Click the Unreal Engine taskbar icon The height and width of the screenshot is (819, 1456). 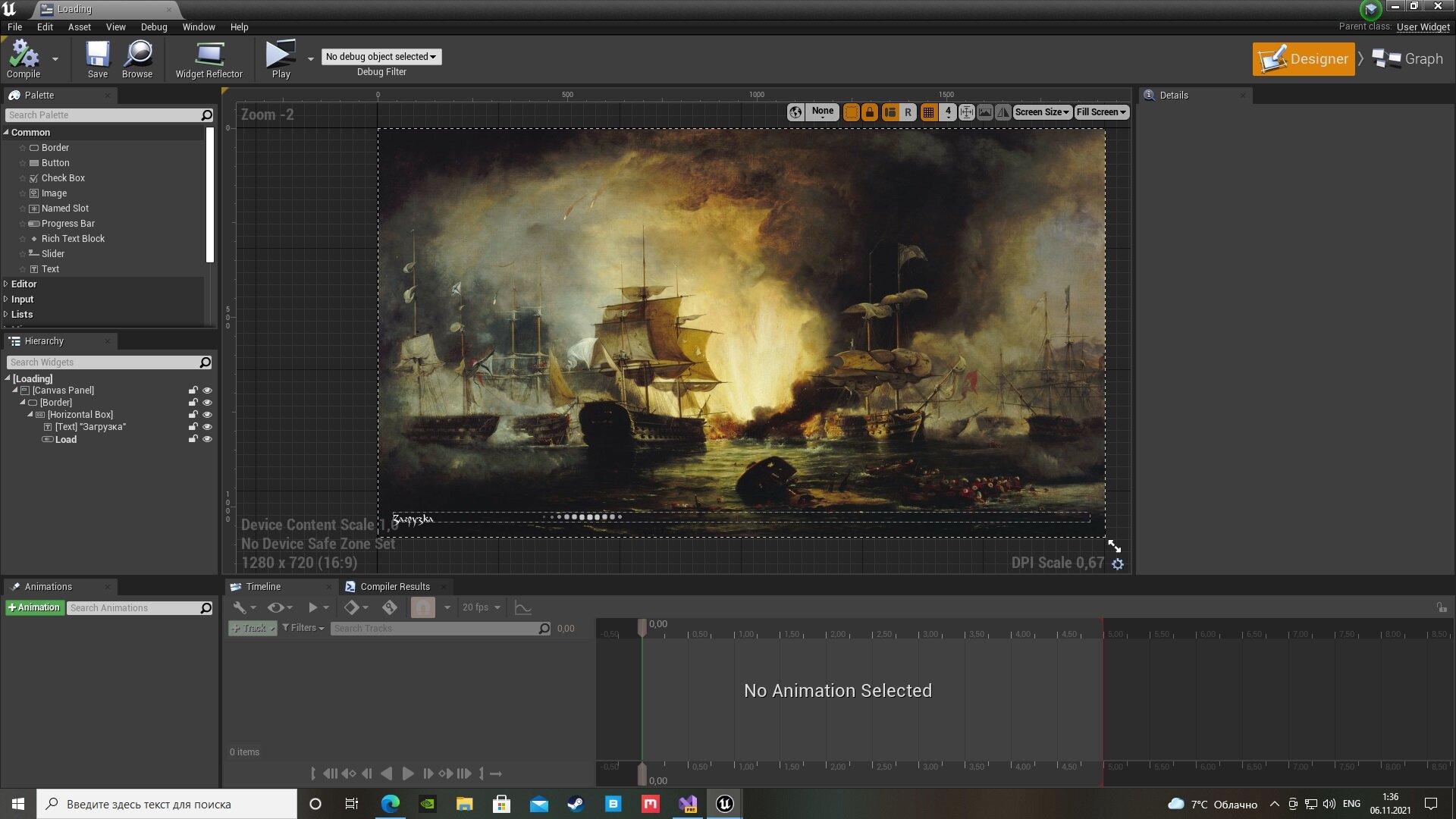click(x=725, y=804)
